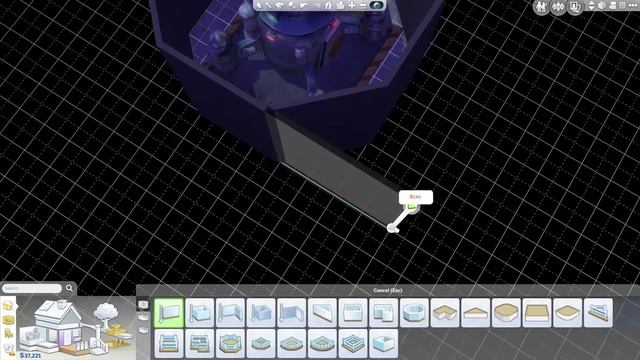The height and width of the screenshot is (360, 640).
Task: Click the redo arrow in top toolbar
Action: [316, 5]
